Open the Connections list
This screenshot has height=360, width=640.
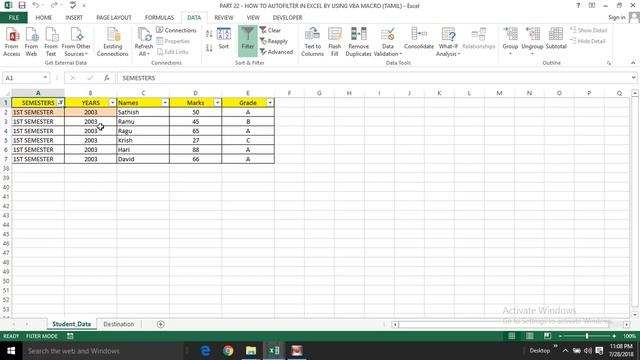pos(176,30)
